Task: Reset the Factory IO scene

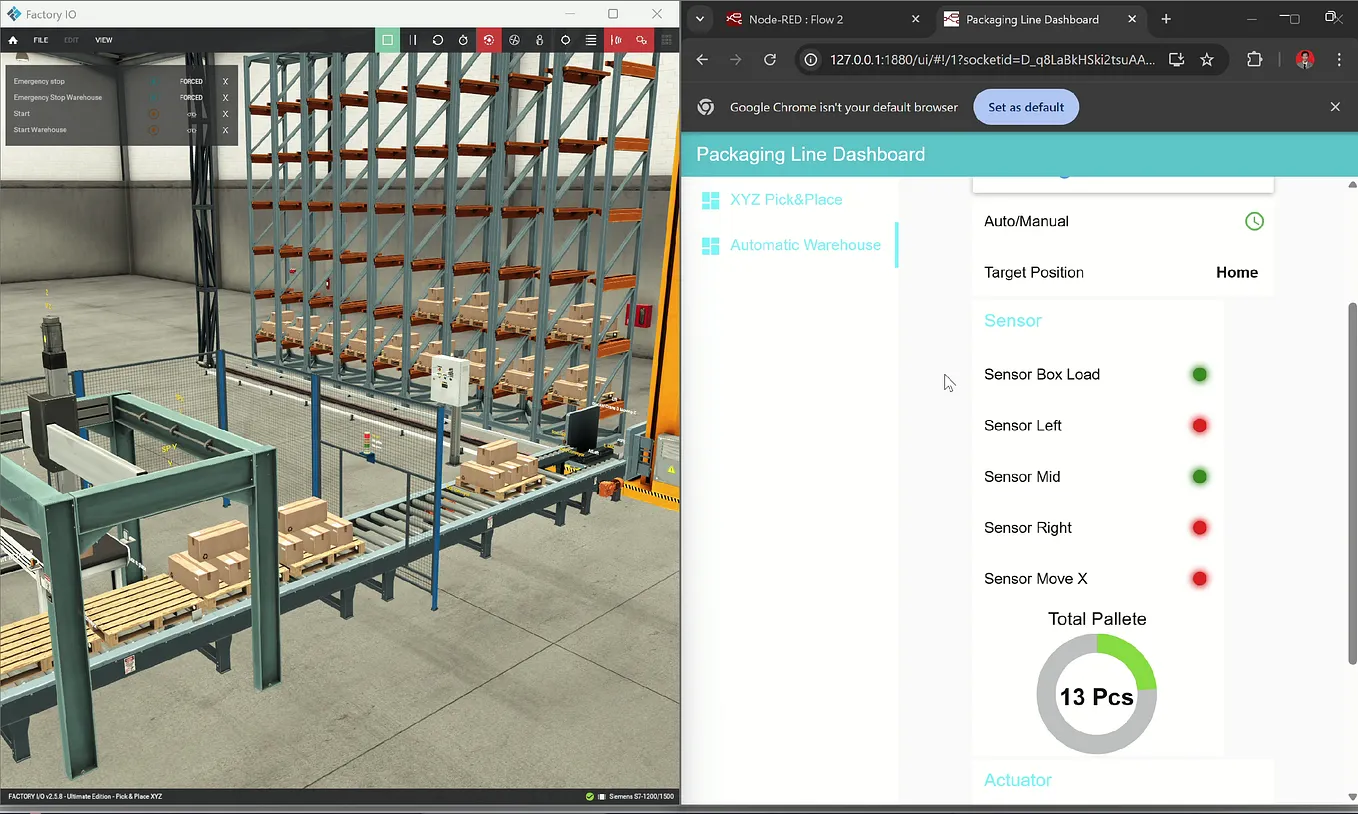Action: tap(438, 40)
